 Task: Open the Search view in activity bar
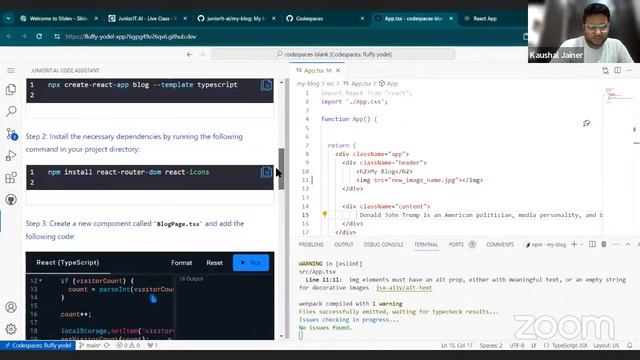(x=11, y=111)
